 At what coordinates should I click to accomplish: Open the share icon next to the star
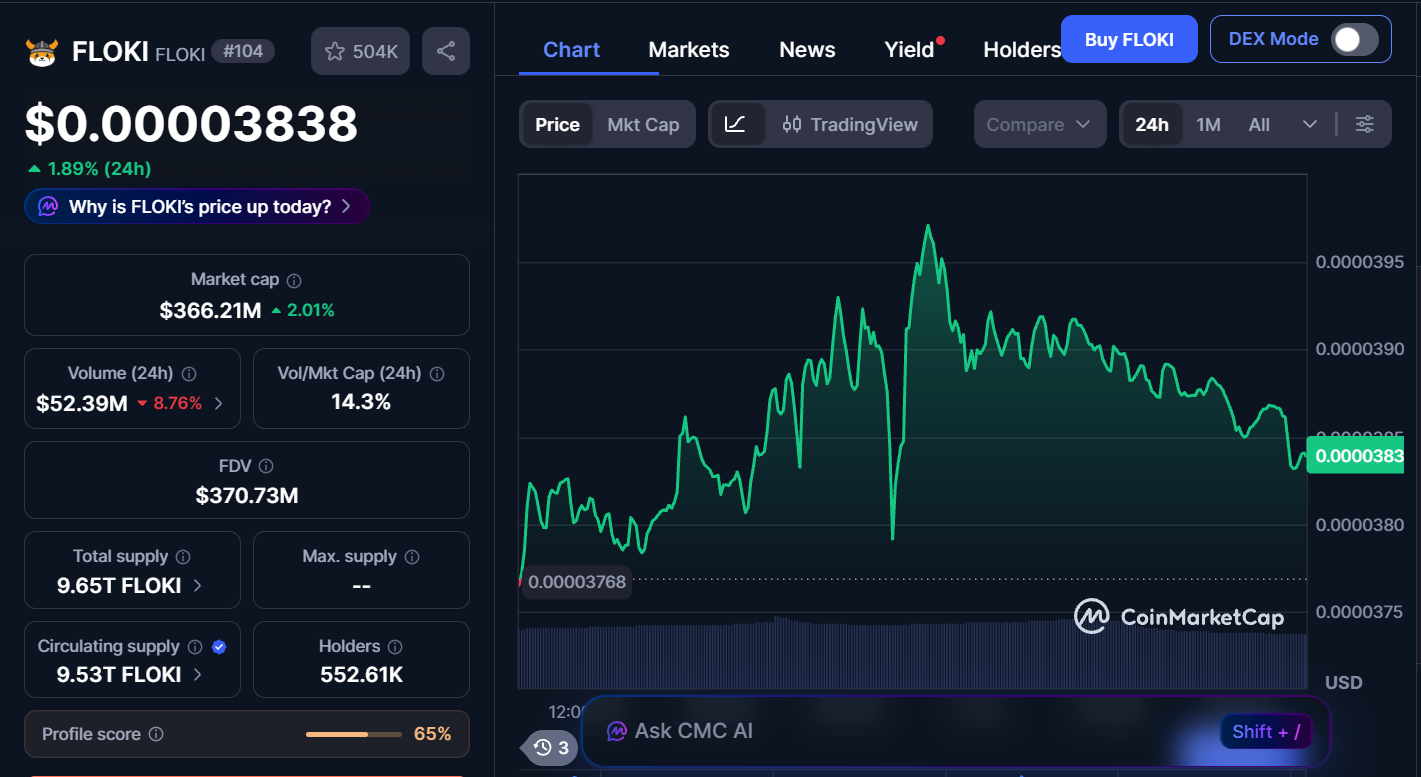point(446,50)
